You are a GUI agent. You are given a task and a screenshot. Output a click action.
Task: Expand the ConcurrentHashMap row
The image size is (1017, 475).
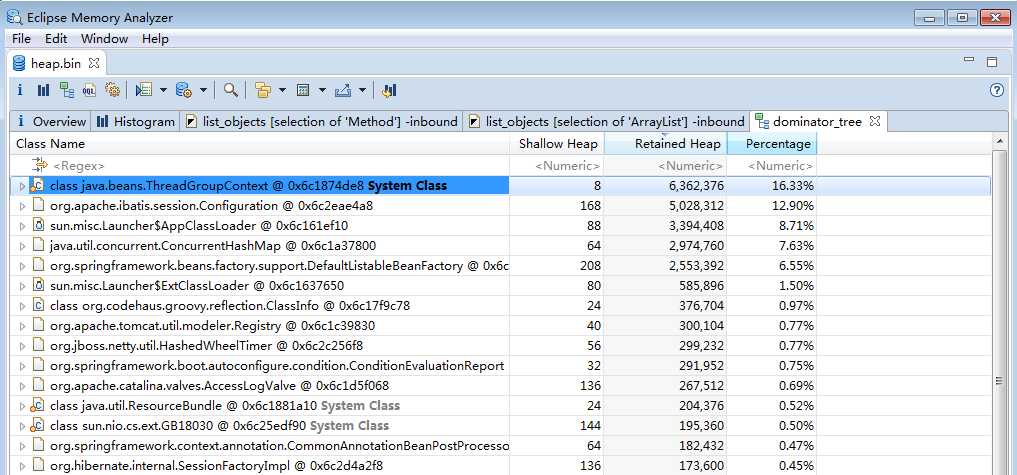(x=21, y=247)
